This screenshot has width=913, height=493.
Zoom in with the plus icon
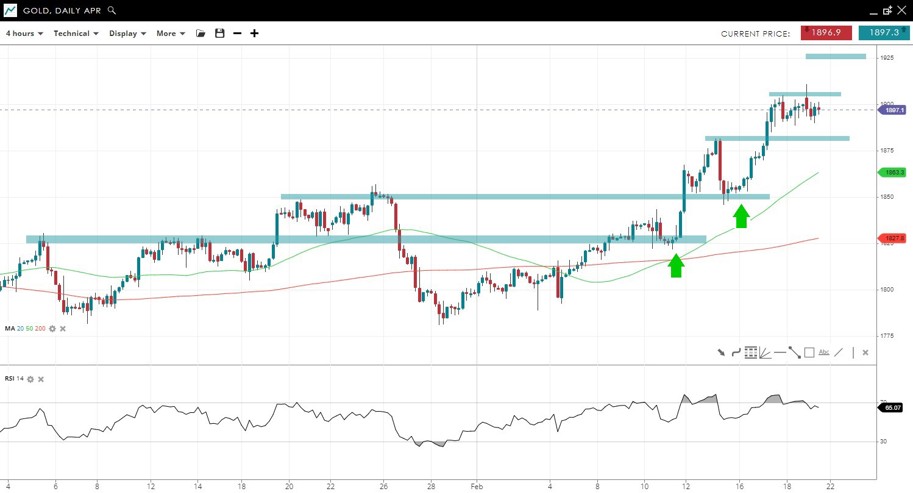click(254, 33)
